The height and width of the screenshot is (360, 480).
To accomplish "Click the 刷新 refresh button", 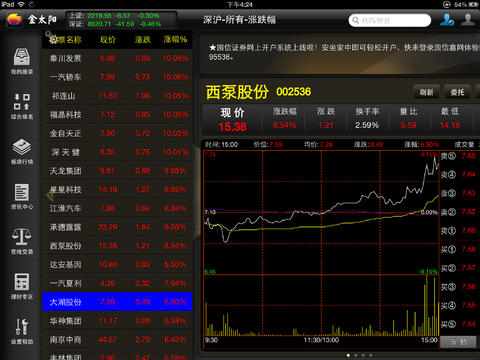I will pyautogui.click(x=426, y=92).
